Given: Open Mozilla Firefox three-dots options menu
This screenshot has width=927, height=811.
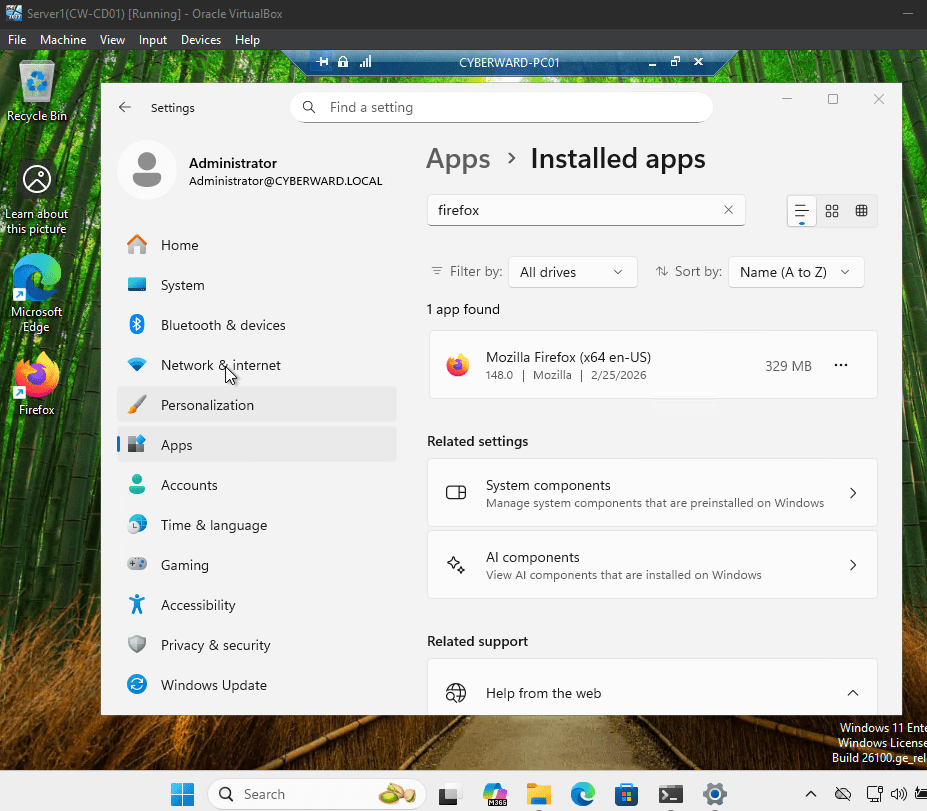Looking at the screenshot, I should click(841, 365).
